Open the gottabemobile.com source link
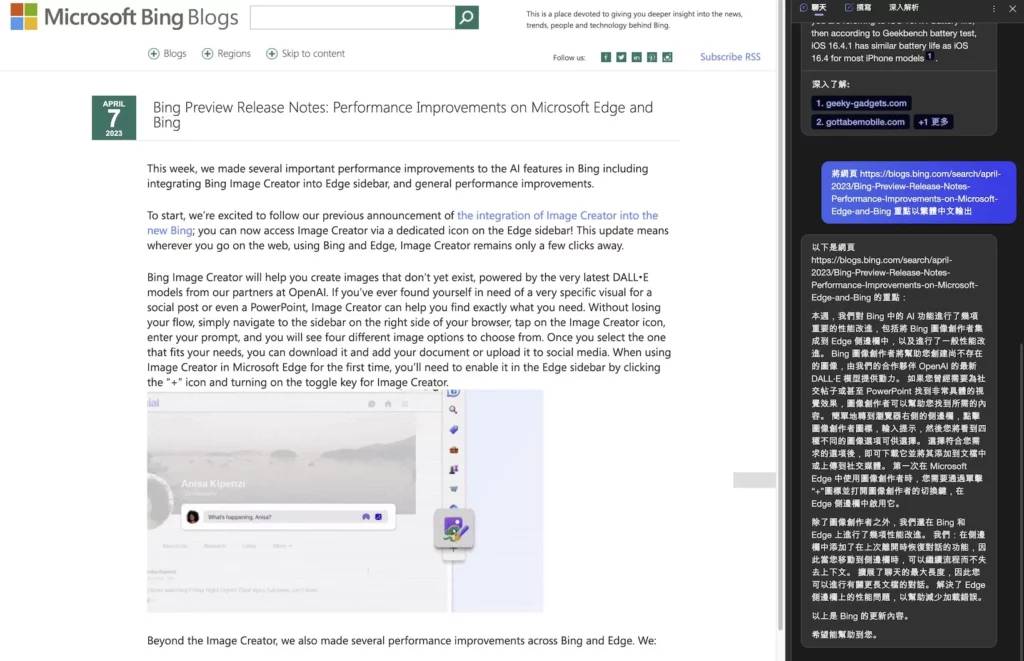 (x=858, y=120)
